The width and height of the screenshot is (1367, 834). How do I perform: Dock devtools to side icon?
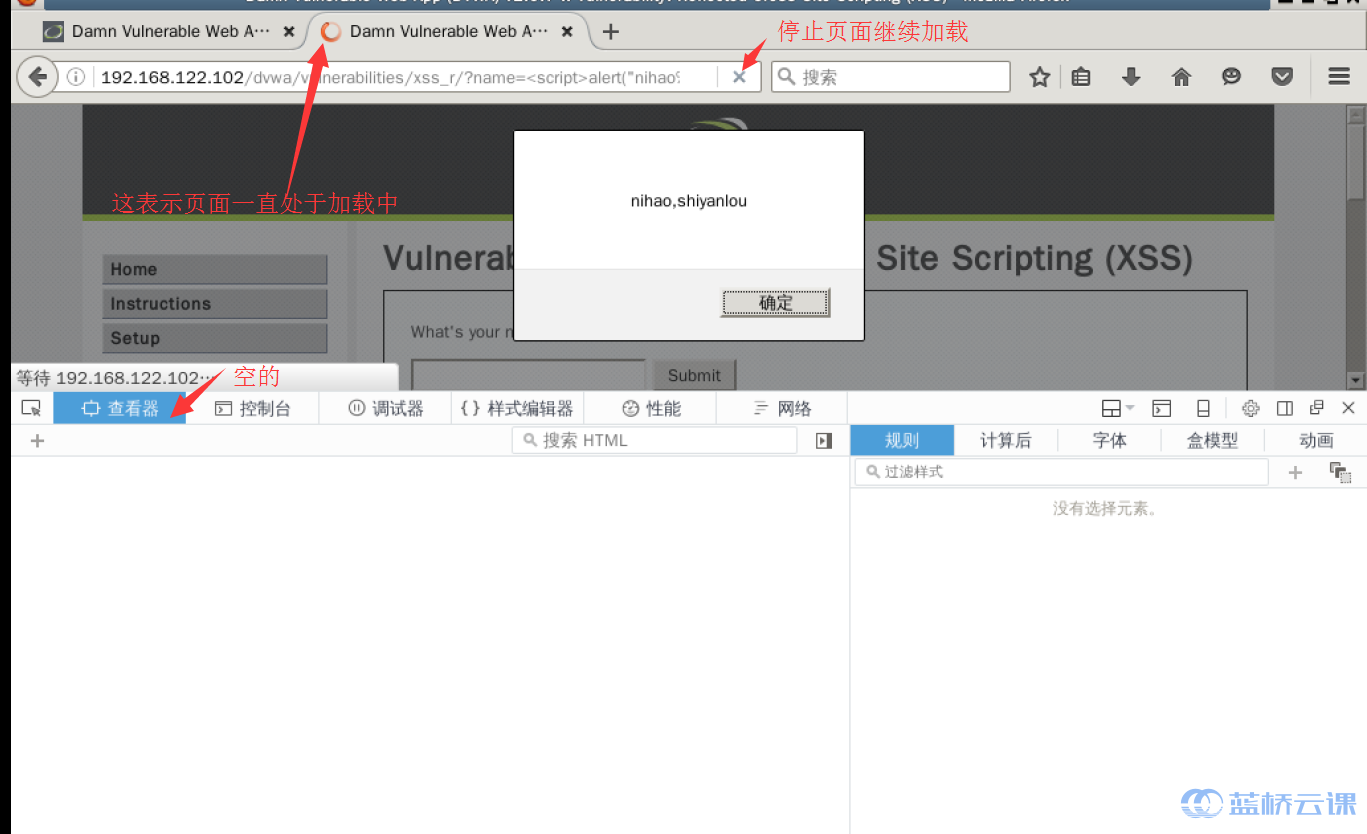(x=1285, y=408)
